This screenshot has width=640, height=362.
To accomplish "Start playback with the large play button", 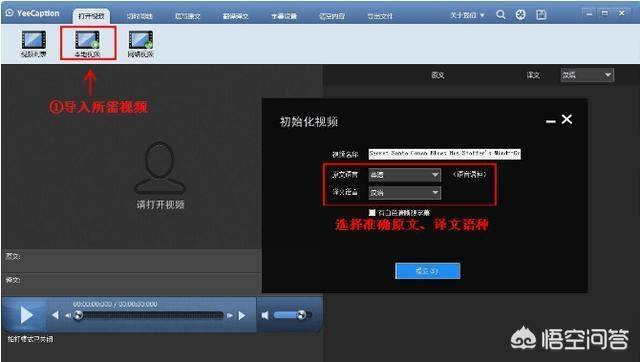I will click(x=26, y=315).
